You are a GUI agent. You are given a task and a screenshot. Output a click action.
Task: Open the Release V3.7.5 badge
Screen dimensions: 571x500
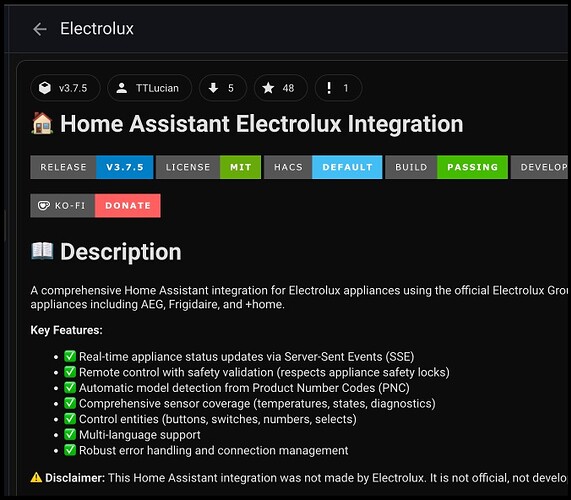click(x=92, y=167)
